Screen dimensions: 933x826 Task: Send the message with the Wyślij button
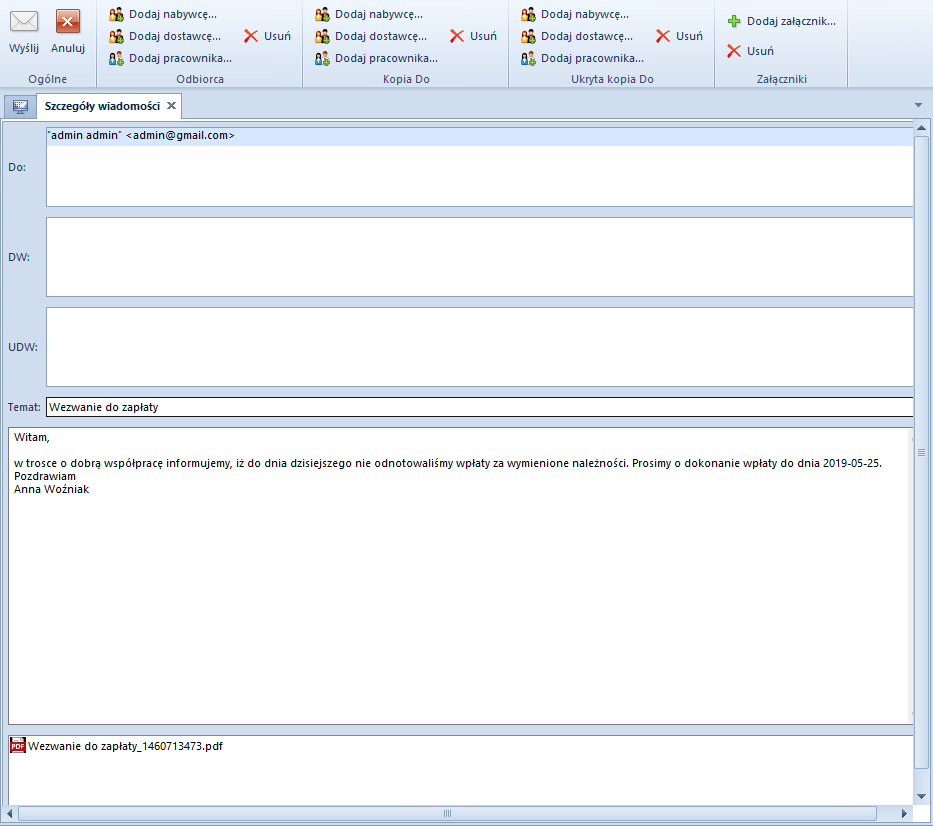pyautogui.click(x=24, y=32)
